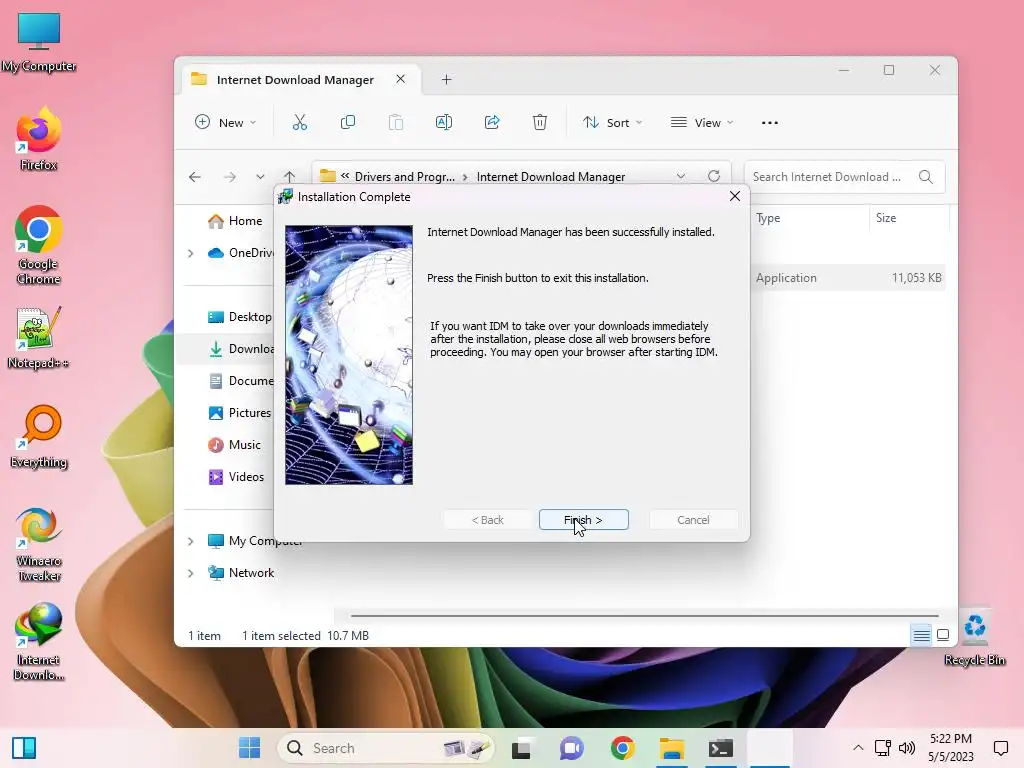Open the Recycle Bin desktop icon

tap(974, 639)
